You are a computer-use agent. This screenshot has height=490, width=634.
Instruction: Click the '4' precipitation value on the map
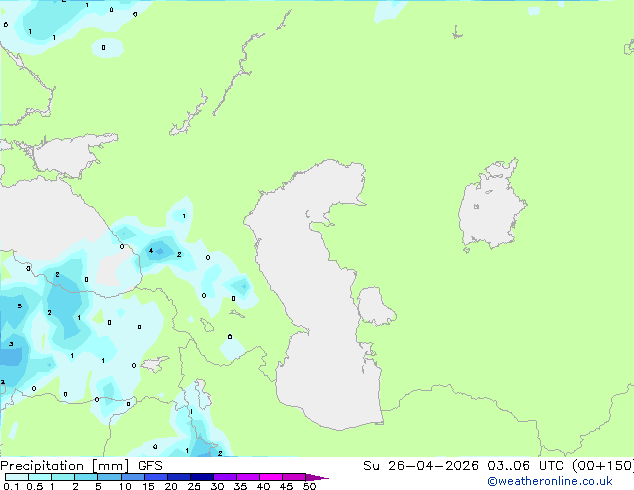[x=151, y=251]
